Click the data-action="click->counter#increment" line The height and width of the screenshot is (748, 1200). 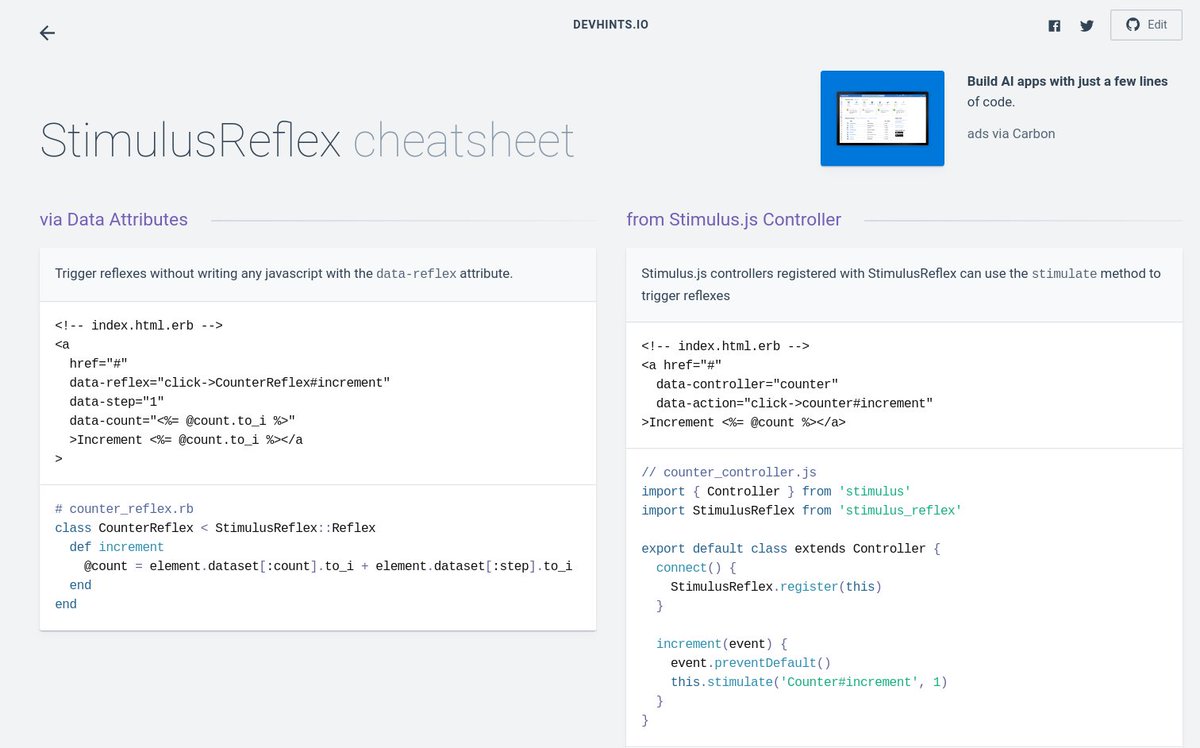(x=795, y=403)
